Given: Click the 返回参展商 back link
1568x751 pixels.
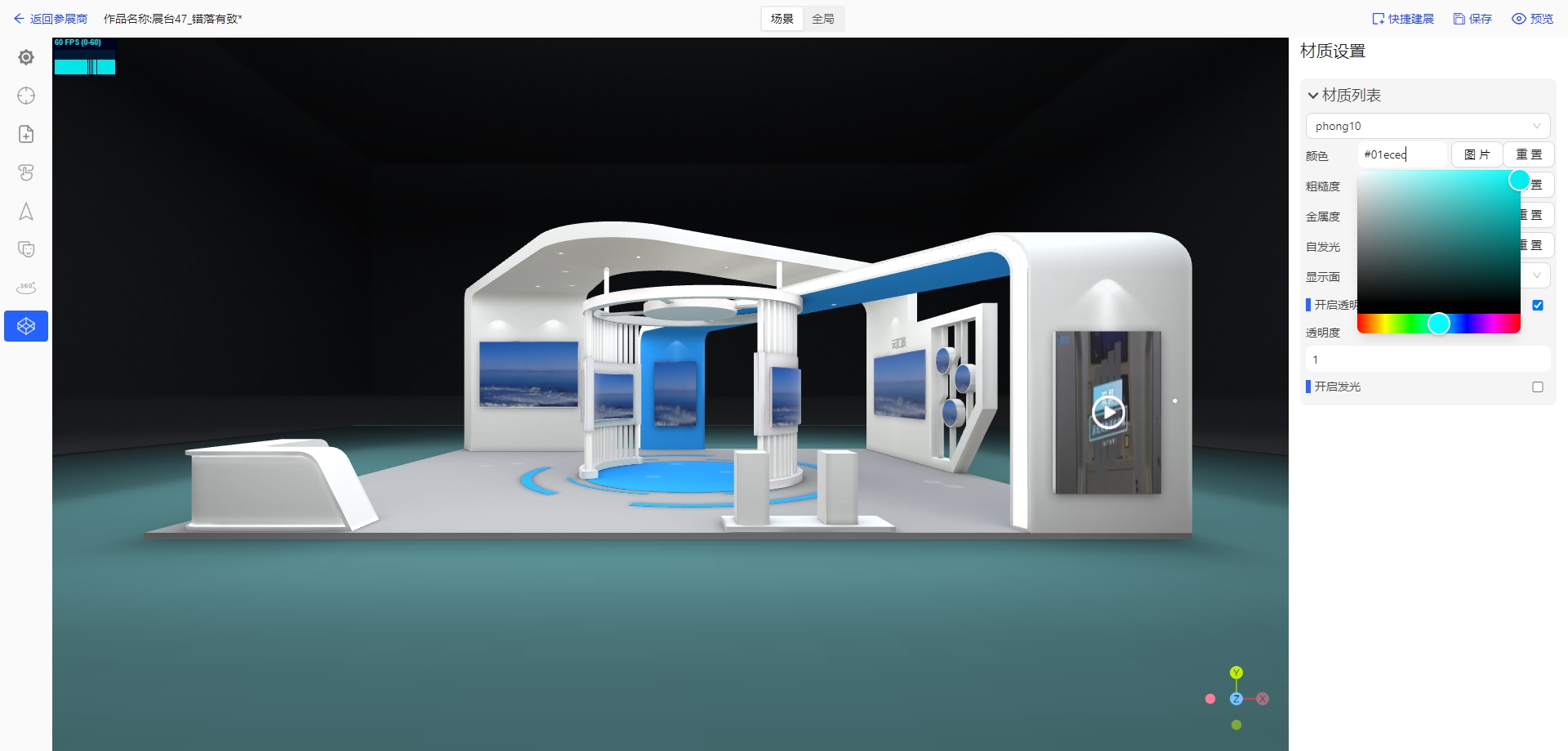Looking at the screenshot, I should pyautogui.click(x=51, y=19).
